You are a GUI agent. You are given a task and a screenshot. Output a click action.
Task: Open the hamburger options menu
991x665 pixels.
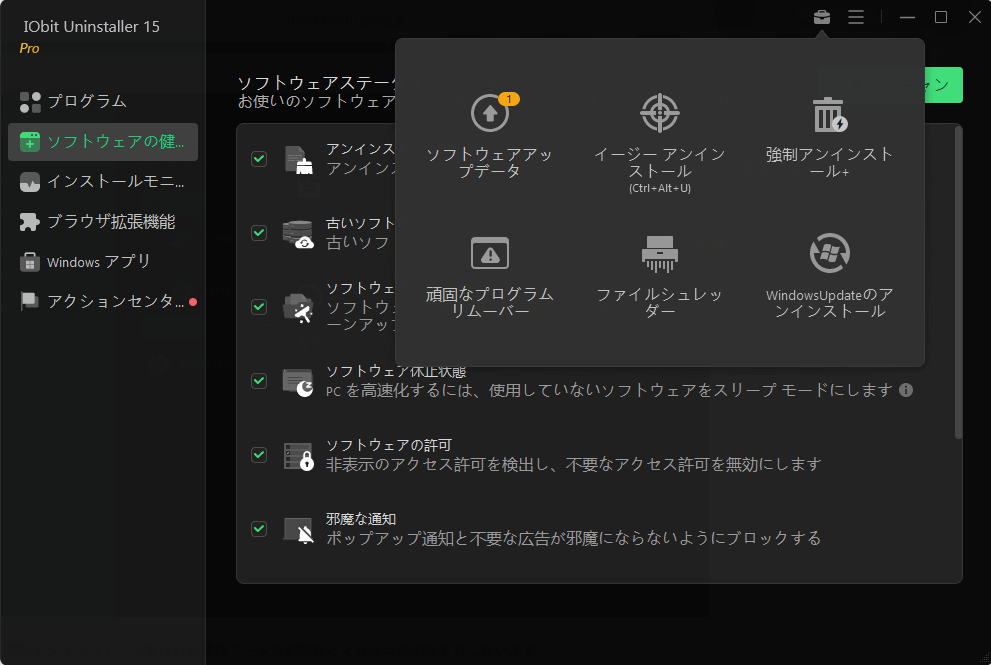[856, 17]
